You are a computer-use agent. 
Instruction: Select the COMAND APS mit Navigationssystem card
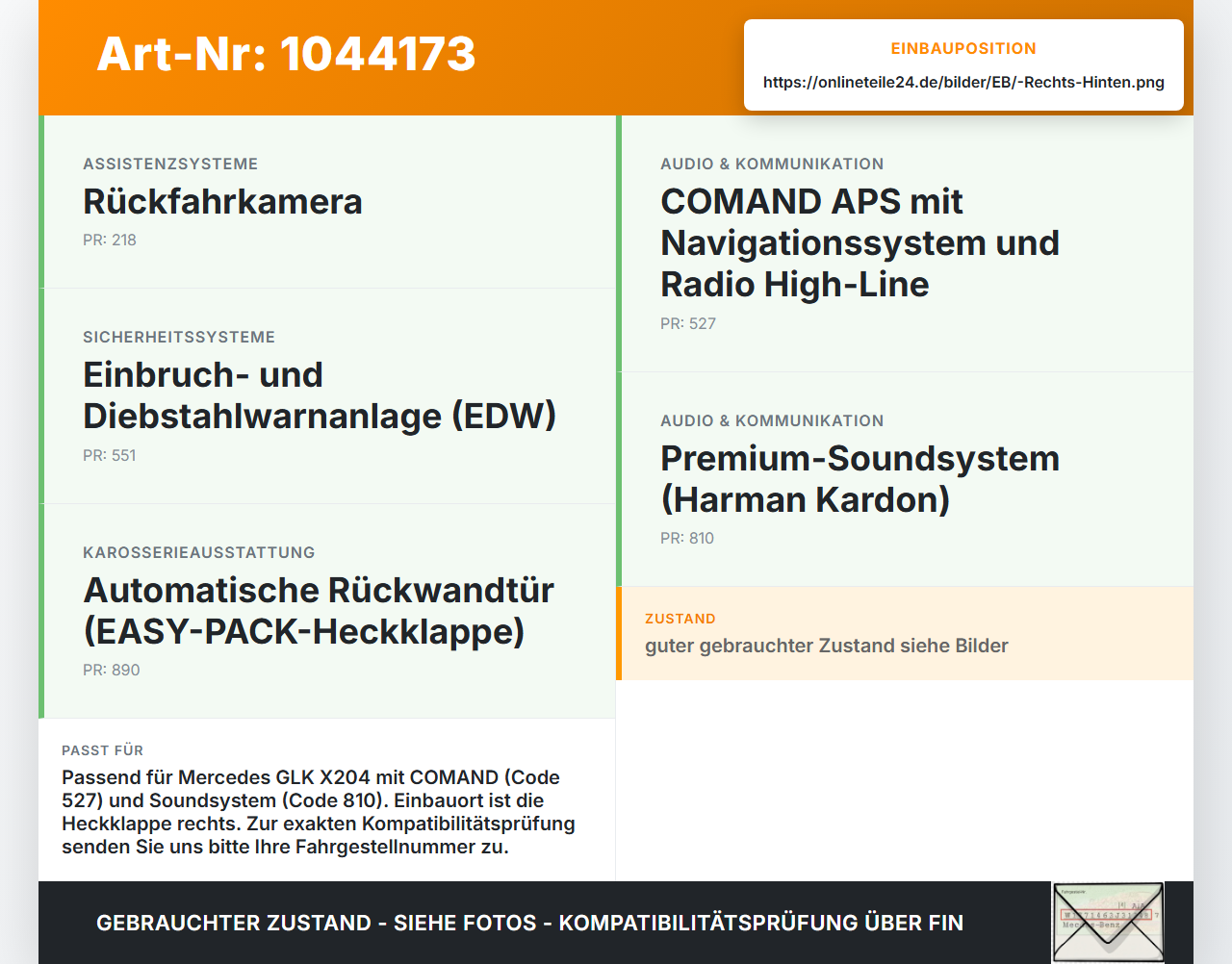coord(905,243)
